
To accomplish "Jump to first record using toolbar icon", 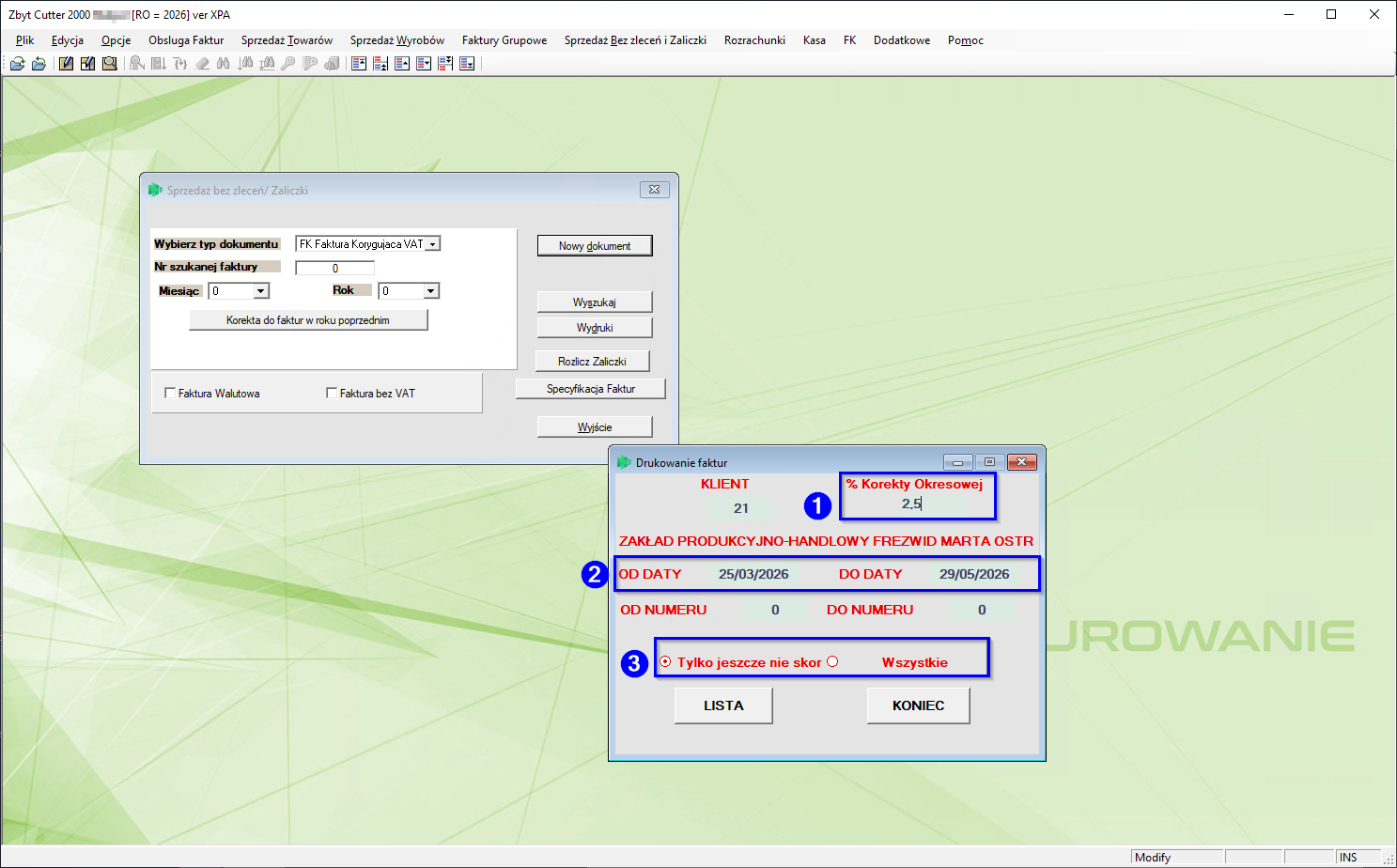I will 359,64.
